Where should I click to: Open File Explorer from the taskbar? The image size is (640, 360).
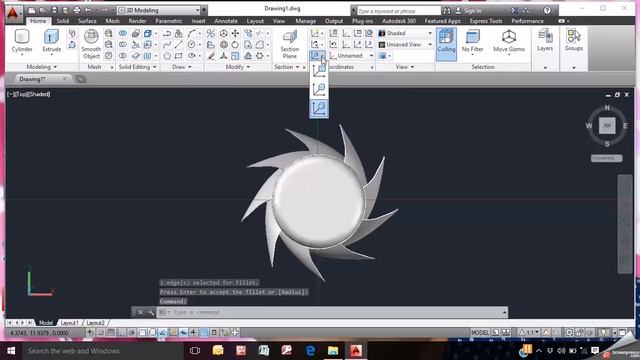333,351
